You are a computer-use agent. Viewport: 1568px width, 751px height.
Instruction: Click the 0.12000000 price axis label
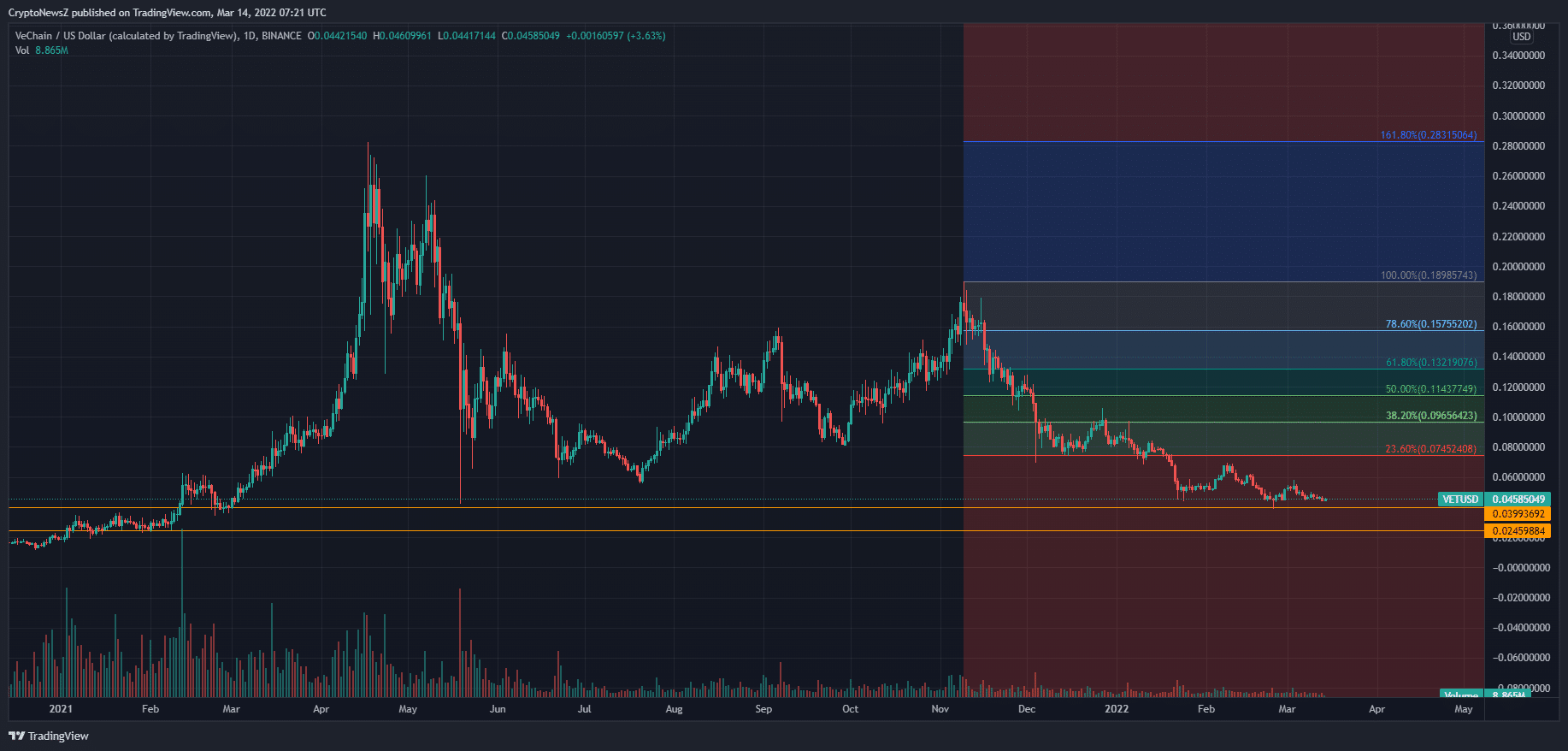tap(1518, 387)
